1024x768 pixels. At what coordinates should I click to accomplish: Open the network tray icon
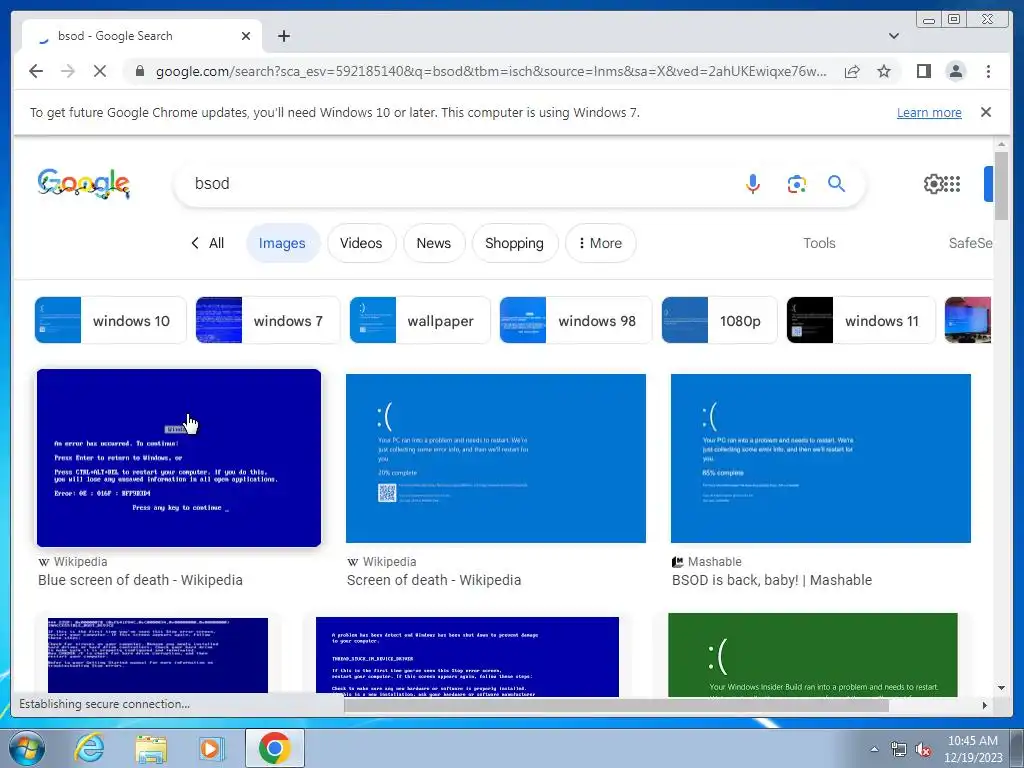pos(899,750)
